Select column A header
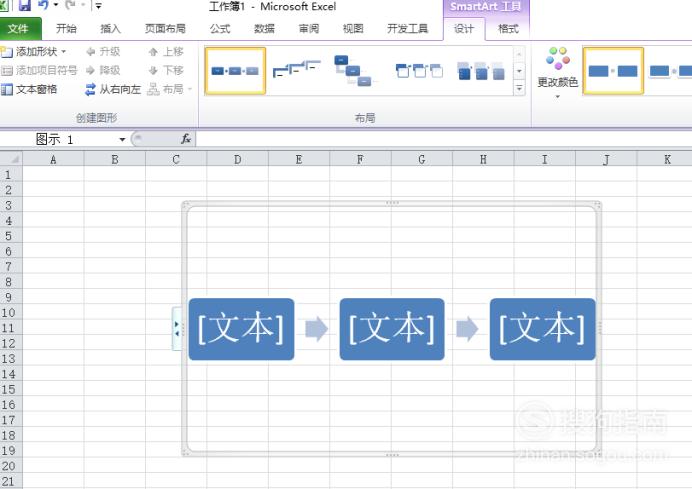The width and height of the screenshot is (692, 489). pyautogui.click(x=53, y=160)
